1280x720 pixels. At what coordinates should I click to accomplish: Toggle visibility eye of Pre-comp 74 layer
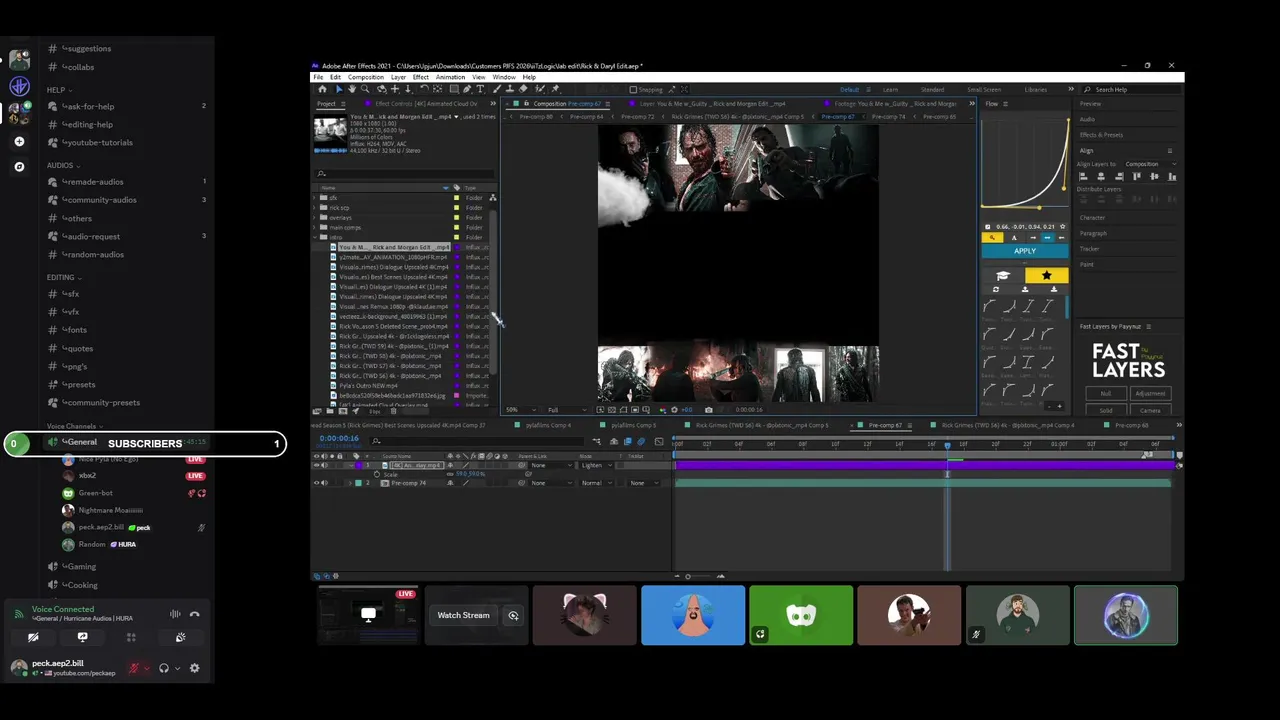point(316,483)
